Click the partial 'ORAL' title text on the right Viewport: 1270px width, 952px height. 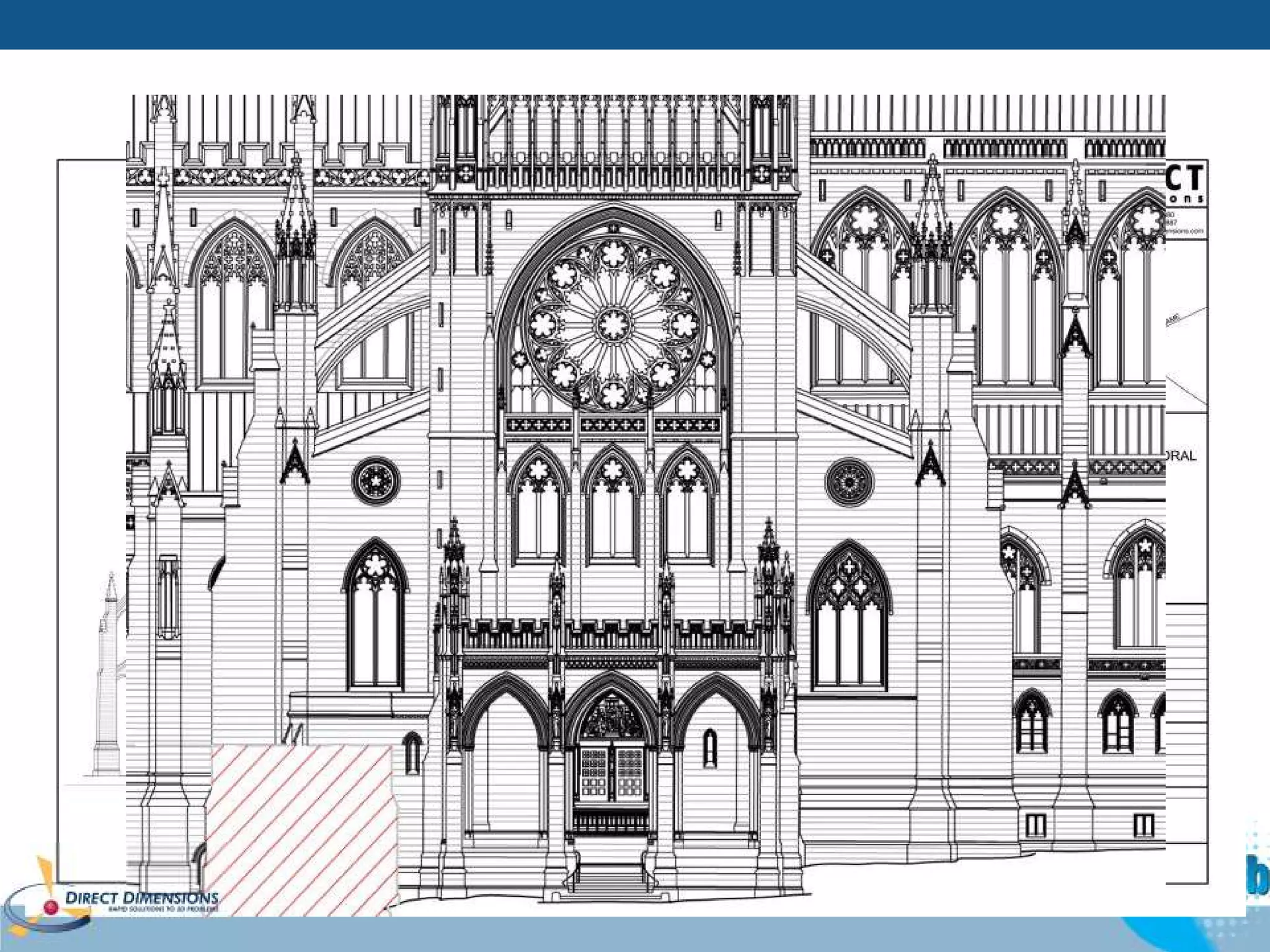pyautogui.click(x=1180, y=456)
